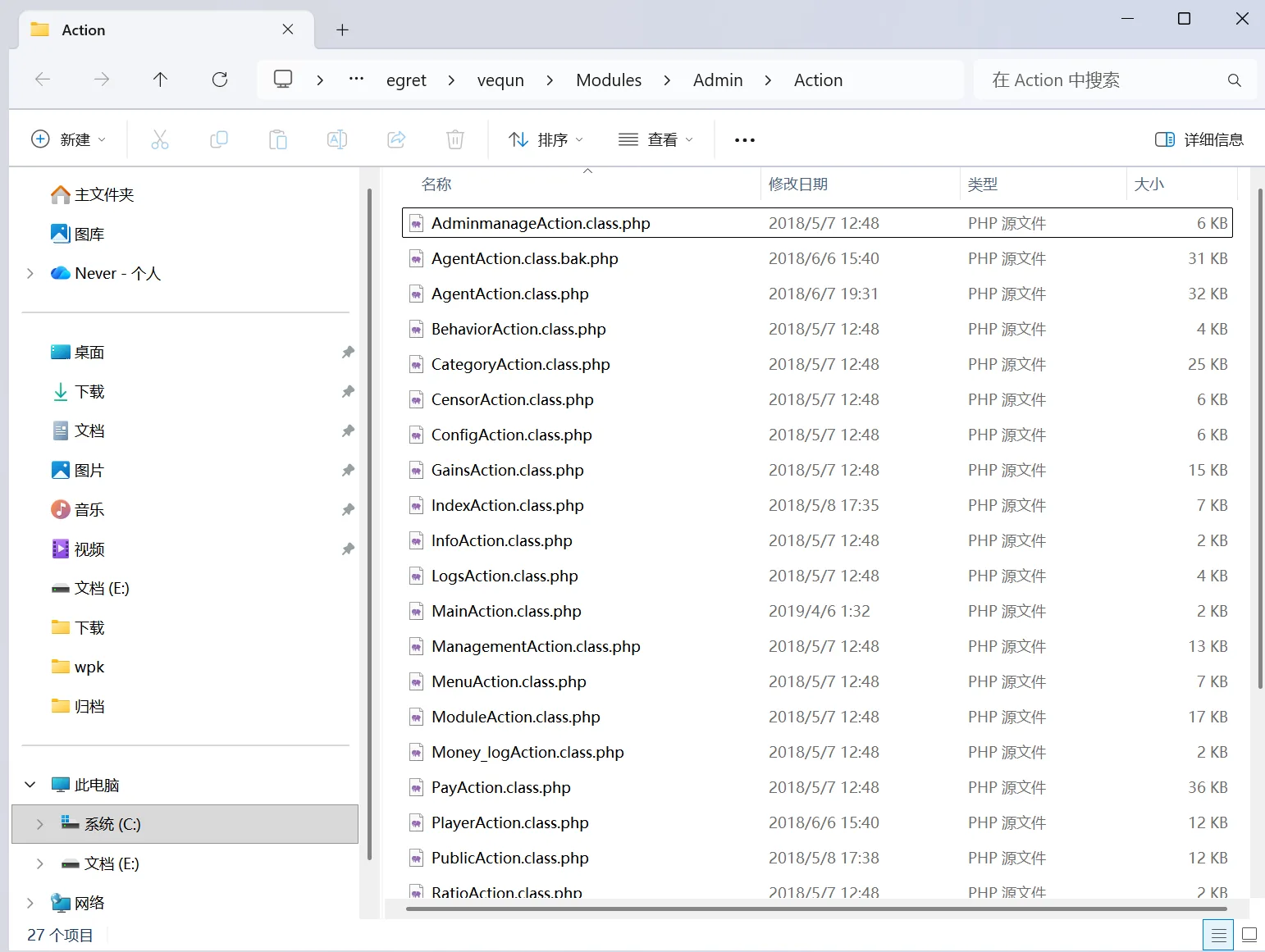
Task: Expand the Never - 个人 OneDrive node
Action: pos(30,273)
